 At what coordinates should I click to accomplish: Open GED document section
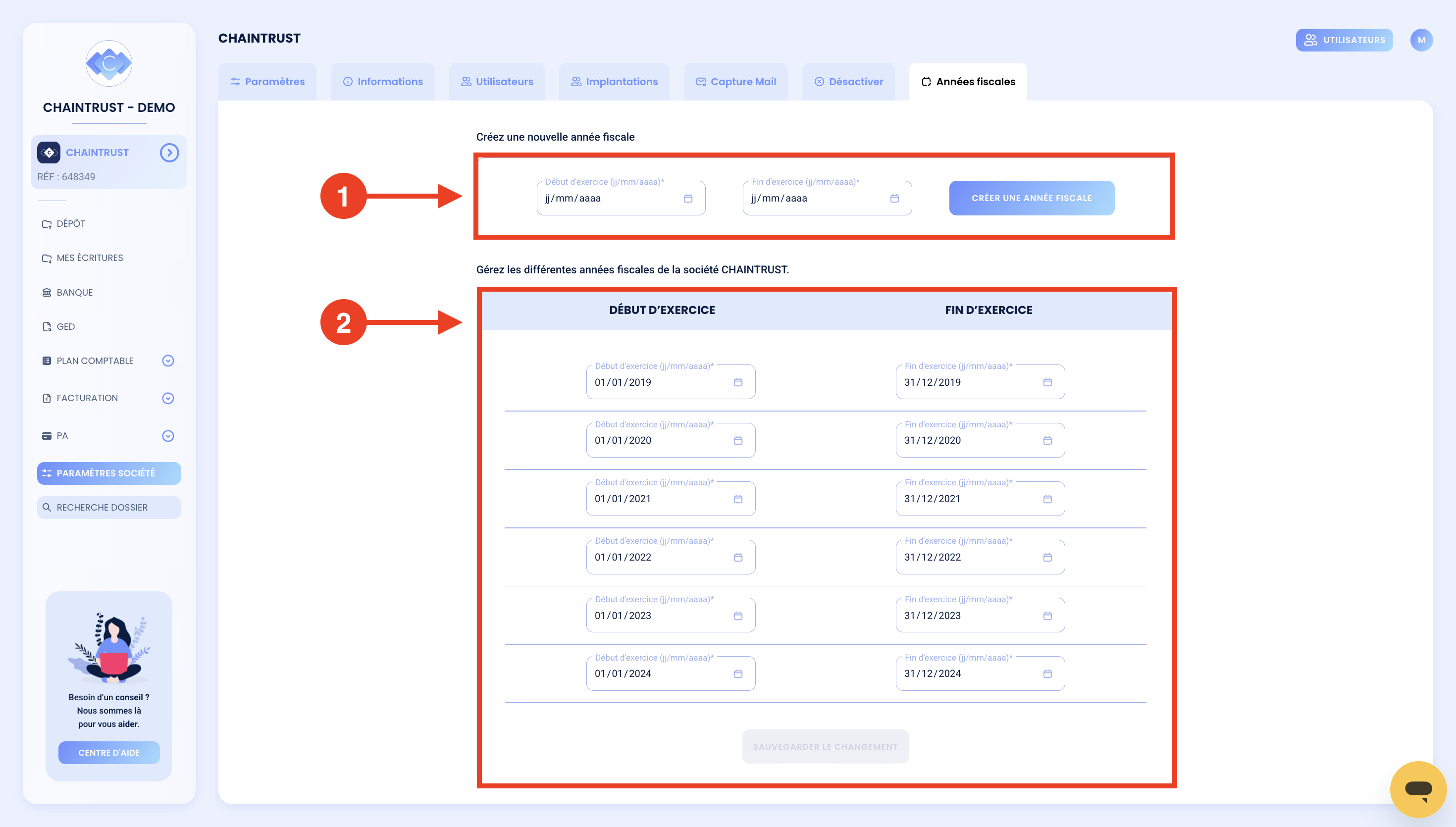58,327
